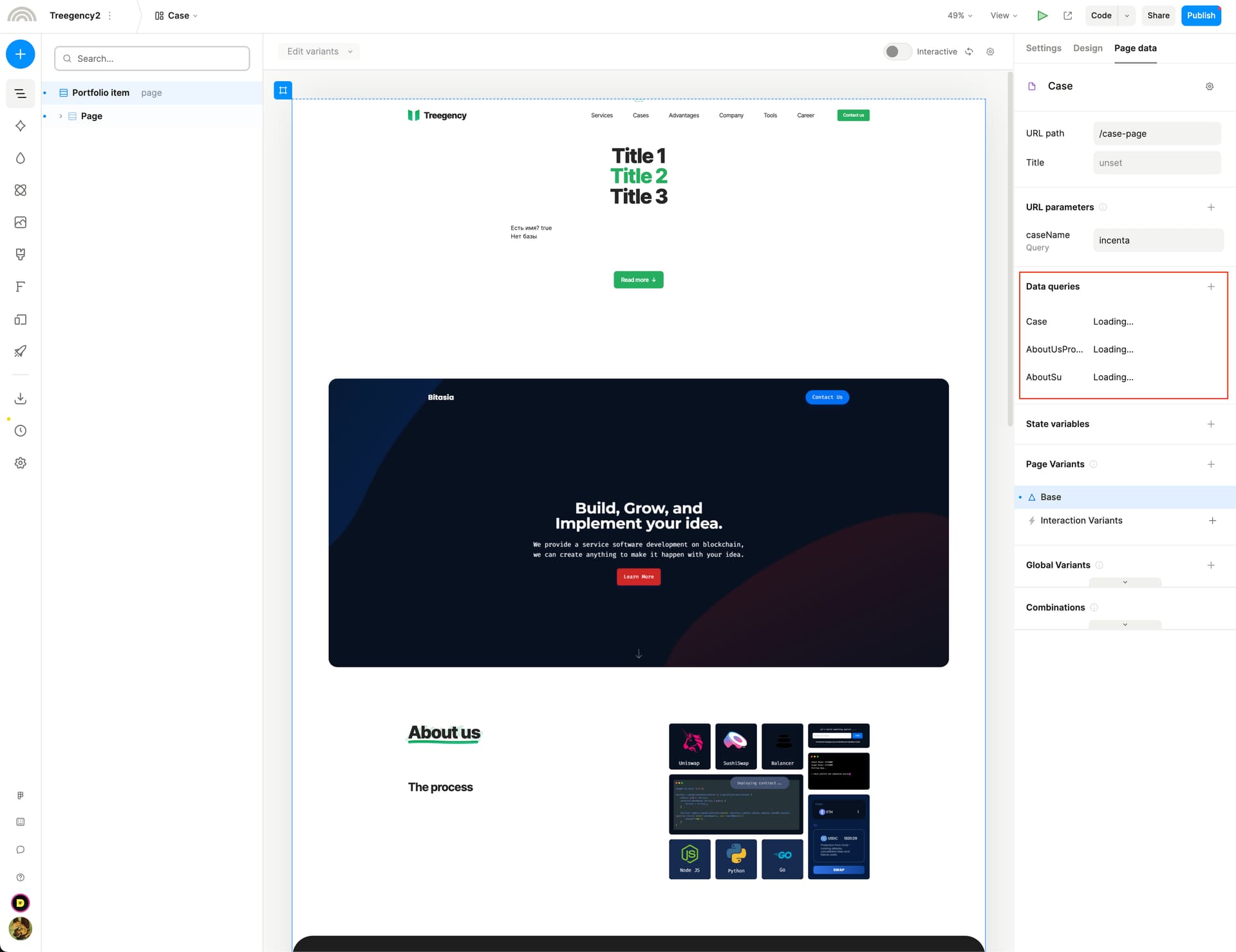Open the Edit variants dropdown
Image resolution: width=1236 pixels, height=952 pixels.
coord(319,51)
